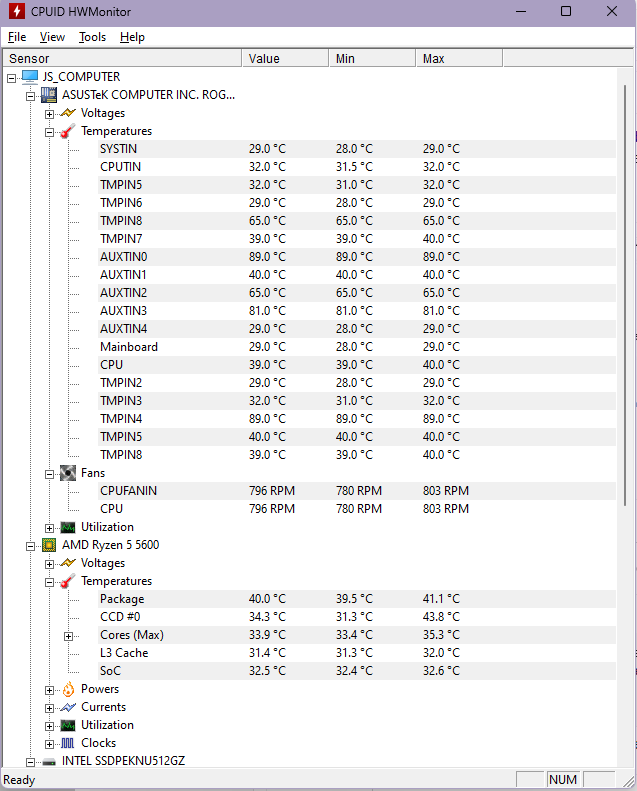Click the motherboard Utilization graph icon
The width and height of the screenshot is (637, 791).
coord(68,527)
